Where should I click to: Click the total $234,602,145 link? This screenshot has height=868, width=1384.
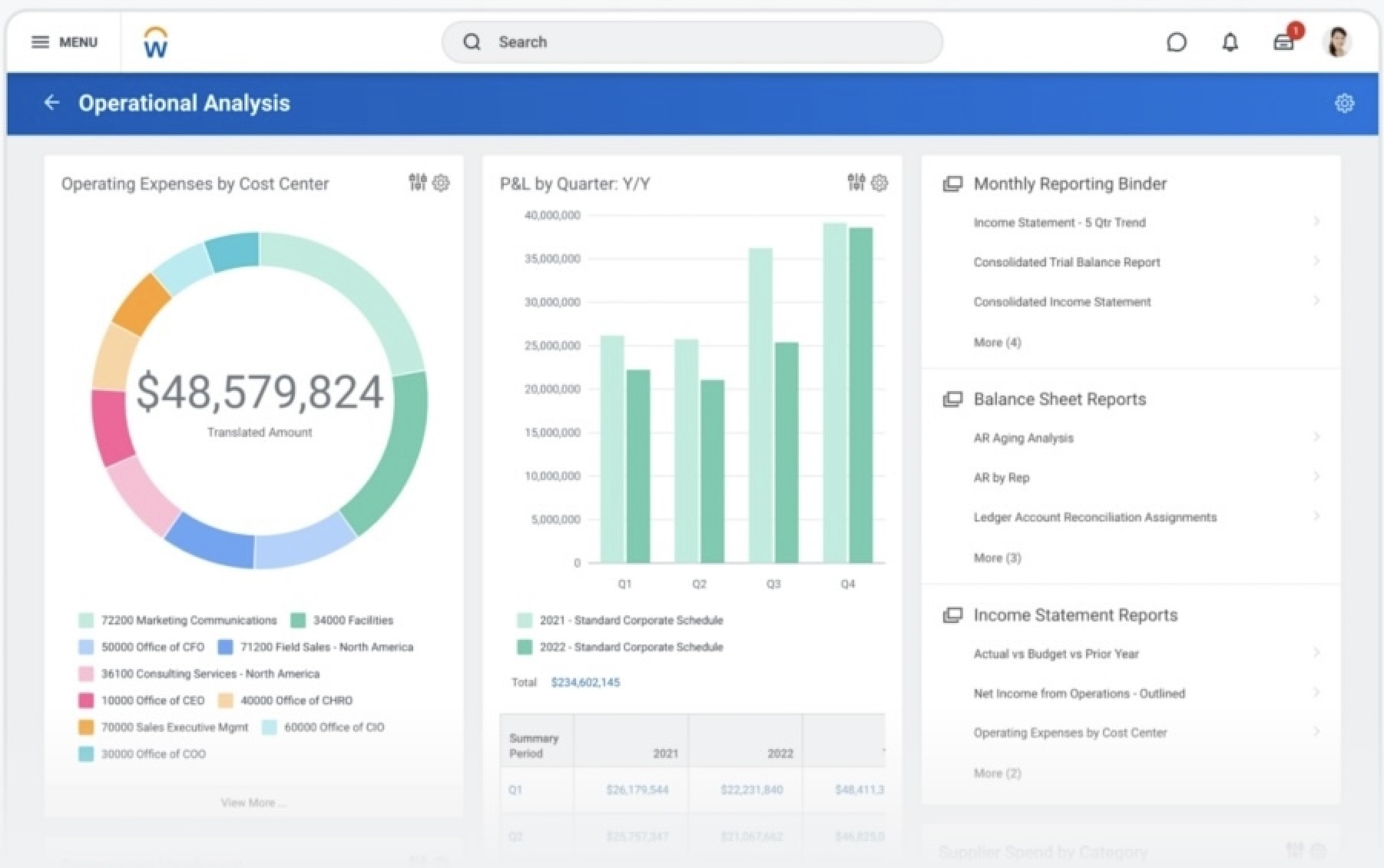pos(585,682)
